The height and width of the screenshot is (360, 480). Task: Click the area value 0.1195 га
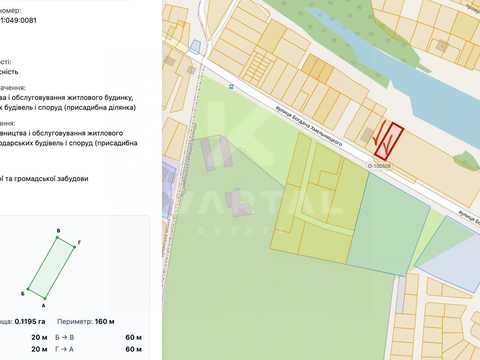30,322
